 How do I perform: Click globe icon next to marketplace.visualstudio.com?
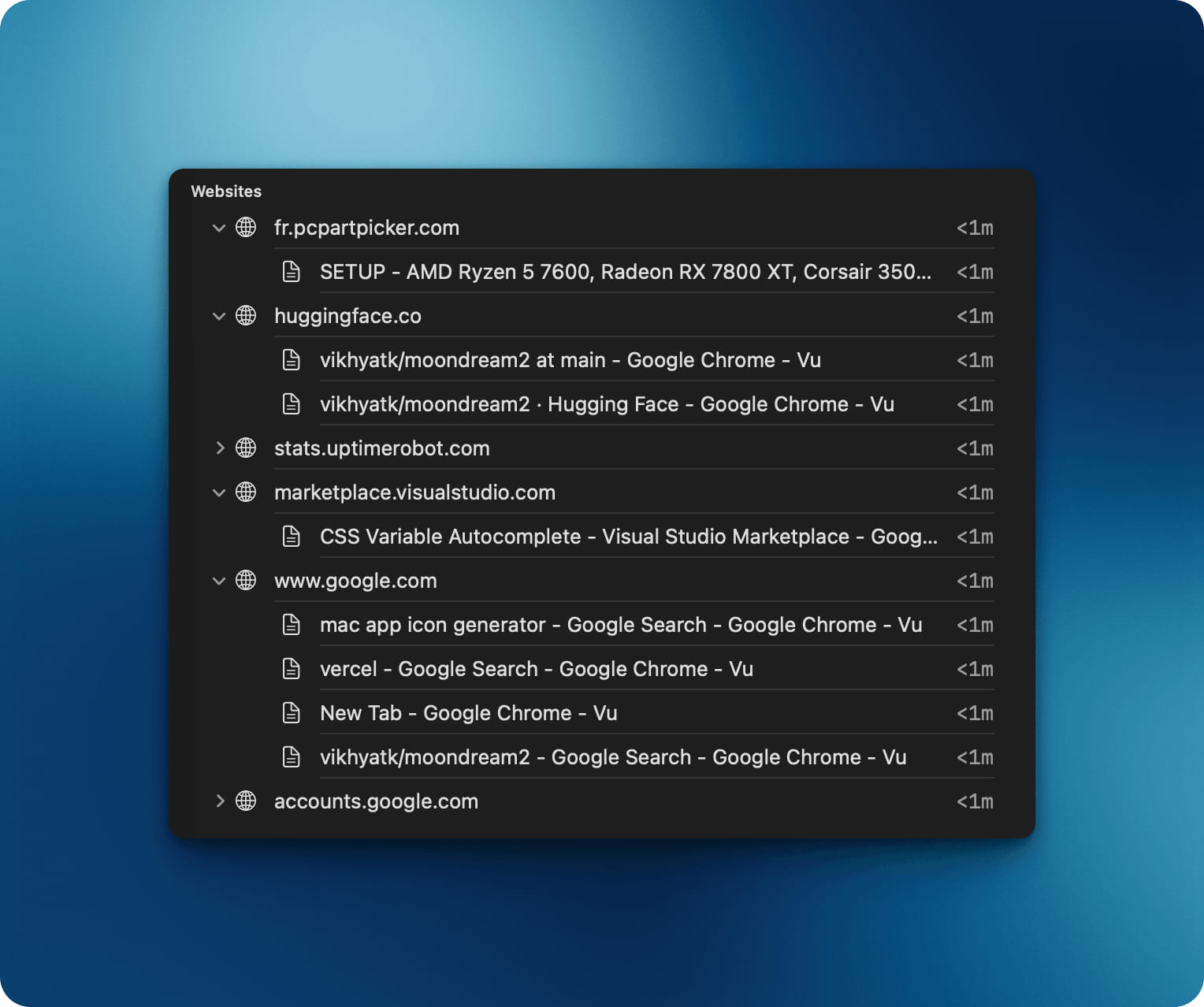(246, 492)
